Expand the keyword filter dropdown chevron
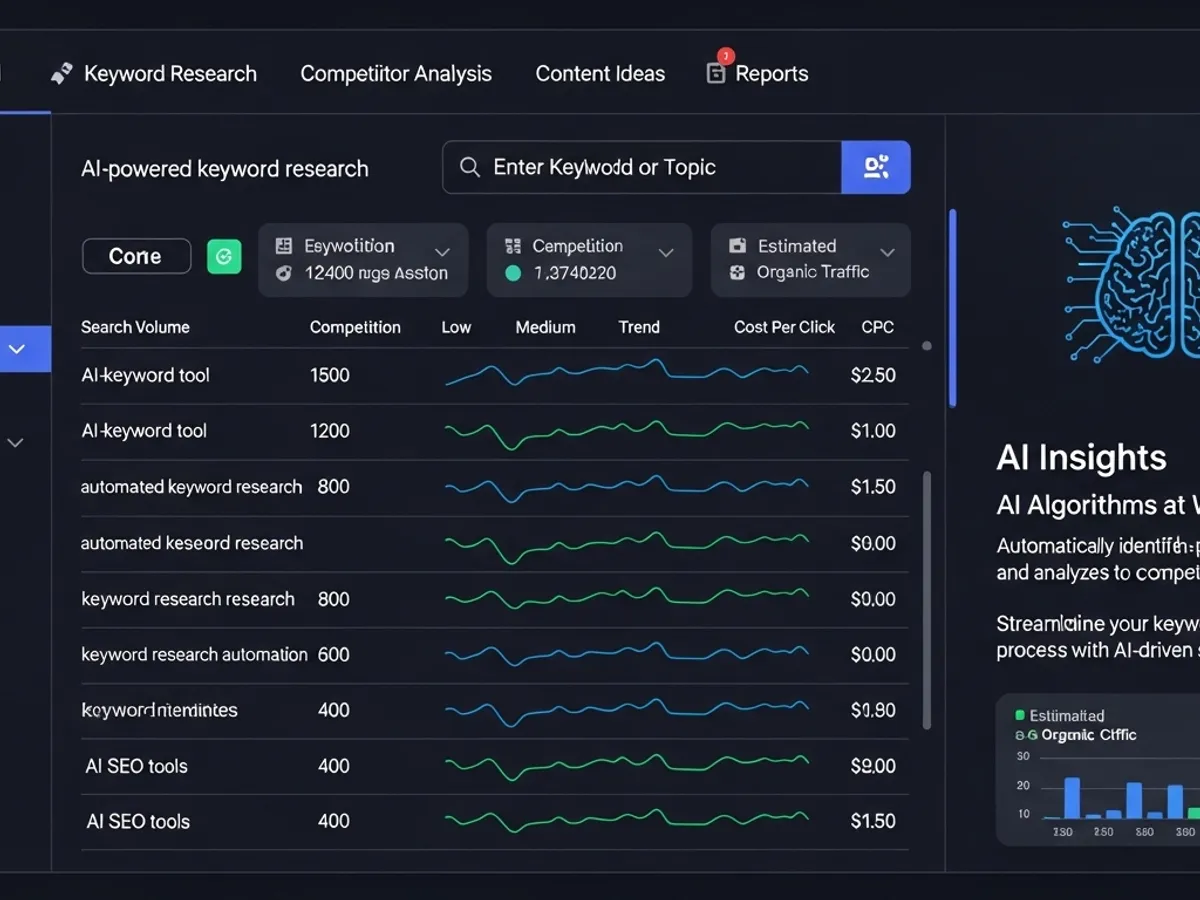 tap(441, 252)
